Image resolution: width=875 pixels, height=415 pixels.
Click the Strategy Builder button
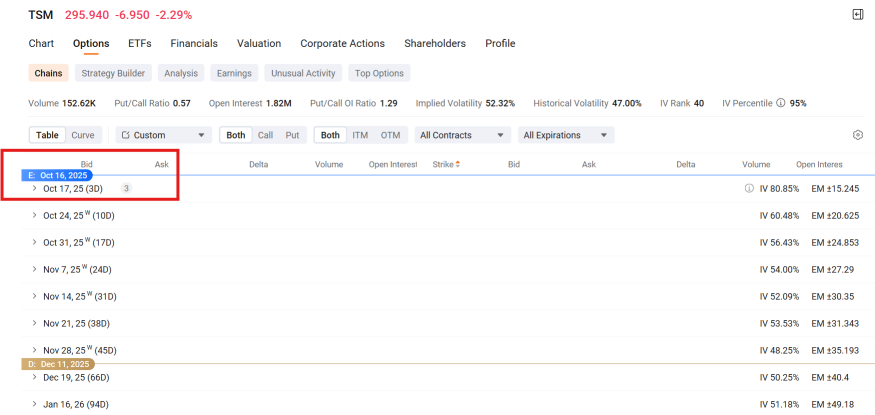[113, 73]
